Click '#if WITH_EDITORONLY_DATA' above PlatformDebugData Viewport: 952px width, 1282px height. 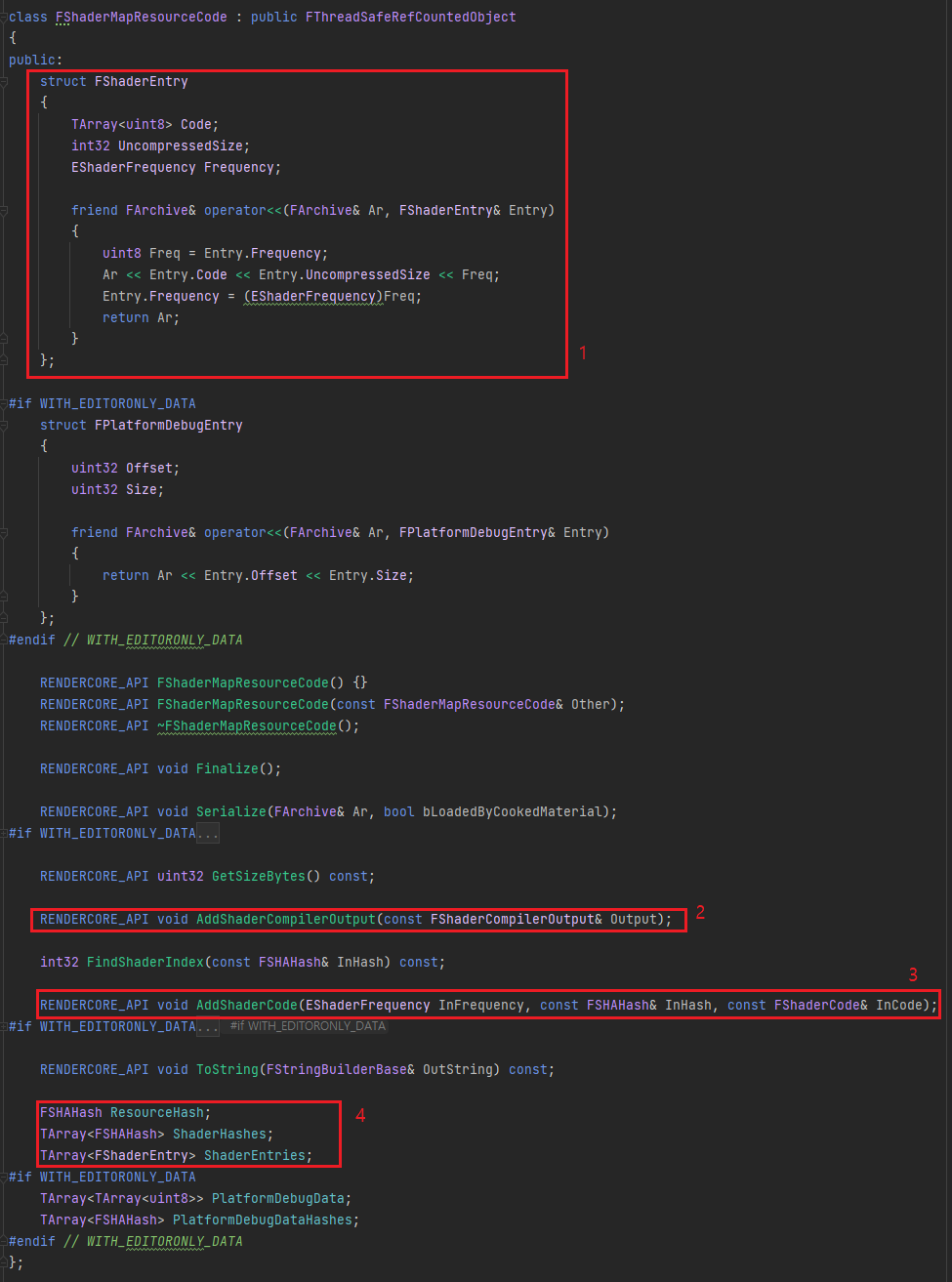[x=103, y=1177]
